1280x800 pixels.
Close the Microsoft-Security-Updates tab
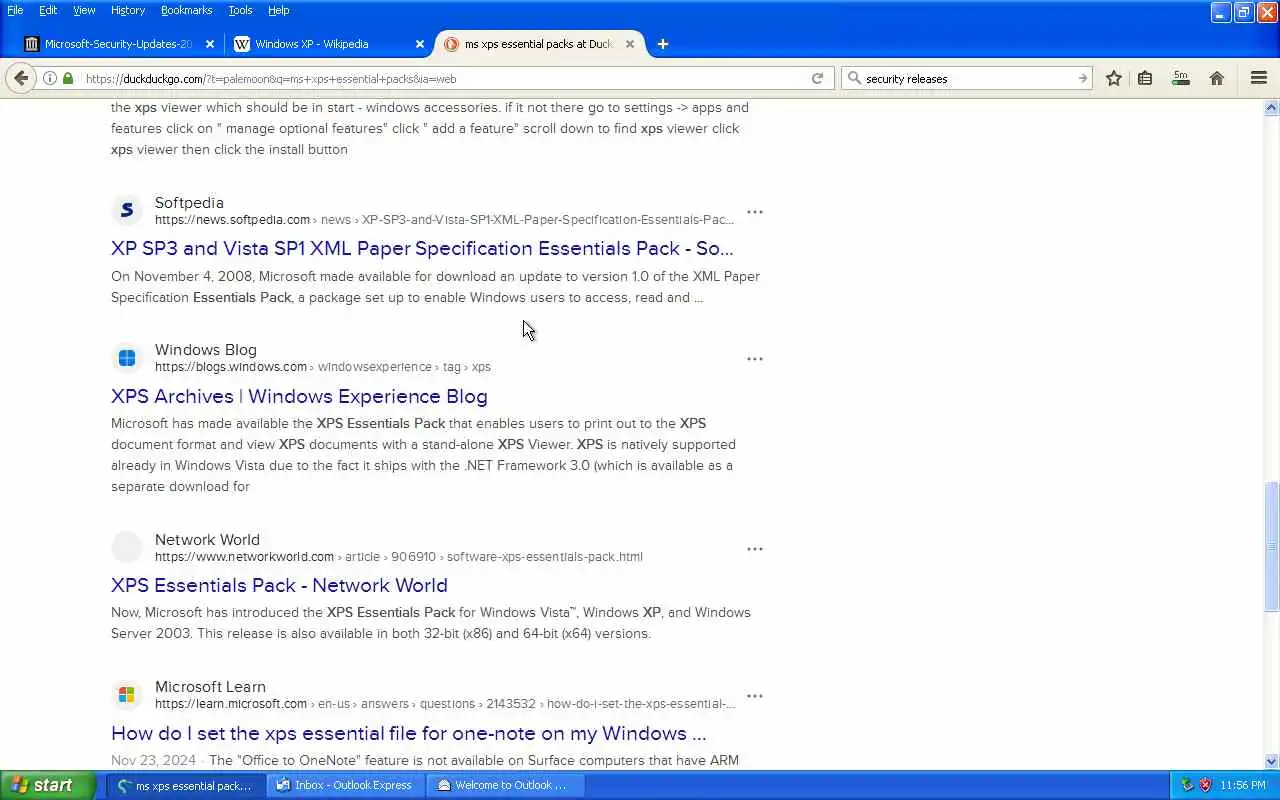209,44
